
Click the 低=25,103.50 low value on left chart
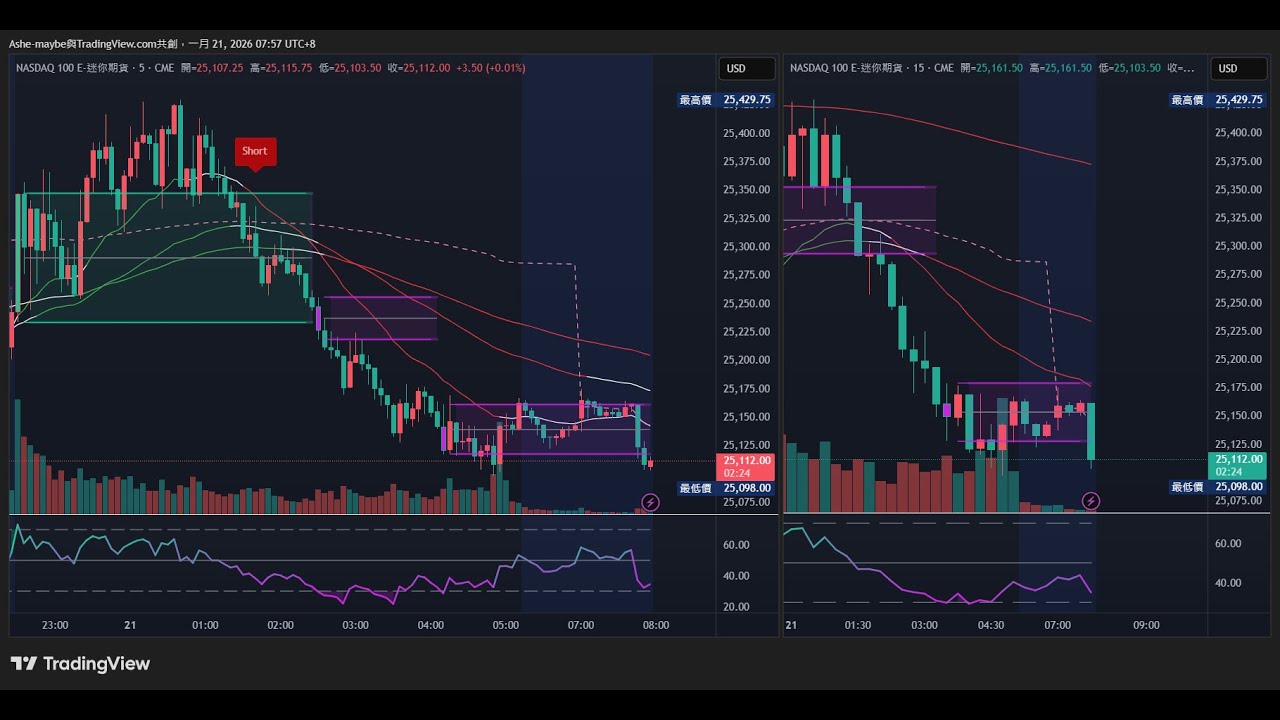tap(350, 68)
